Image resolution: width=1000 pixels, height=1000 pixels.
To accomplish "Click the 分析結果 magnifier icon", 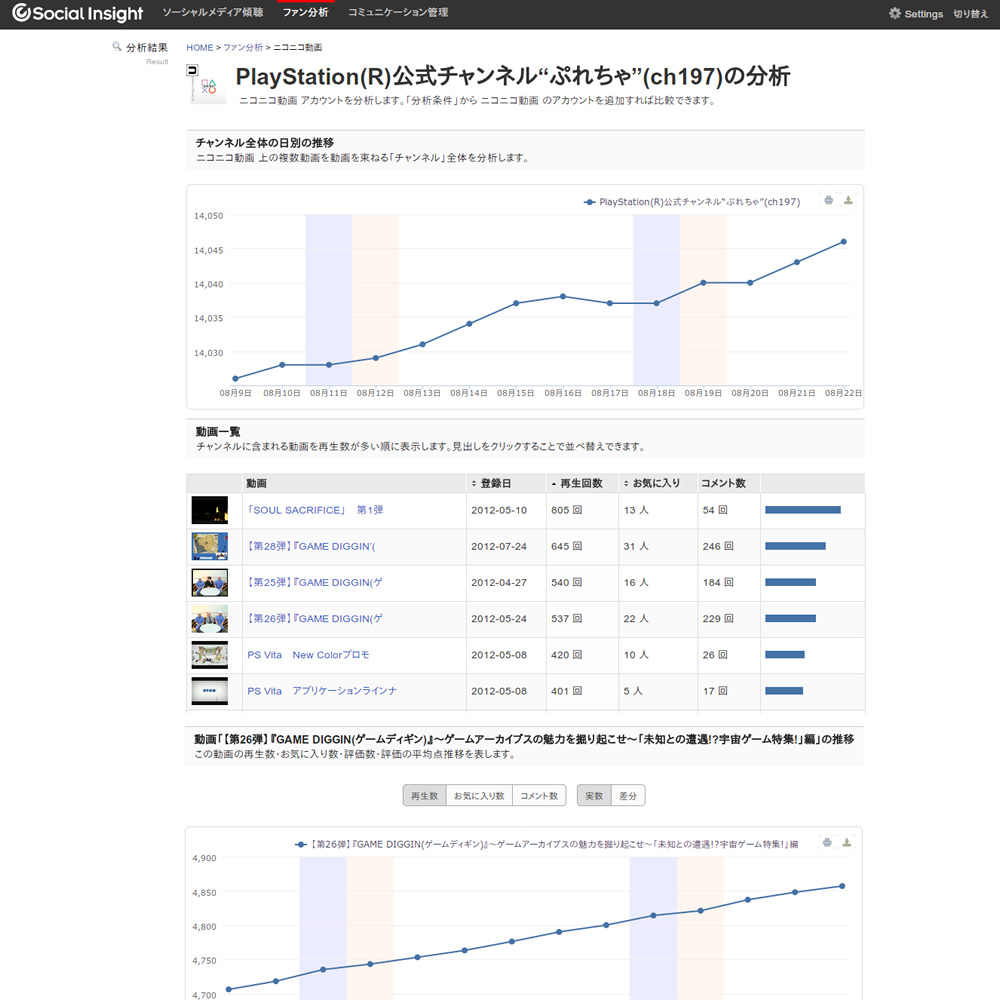I will pyautogui.click(x=117, y=47).
